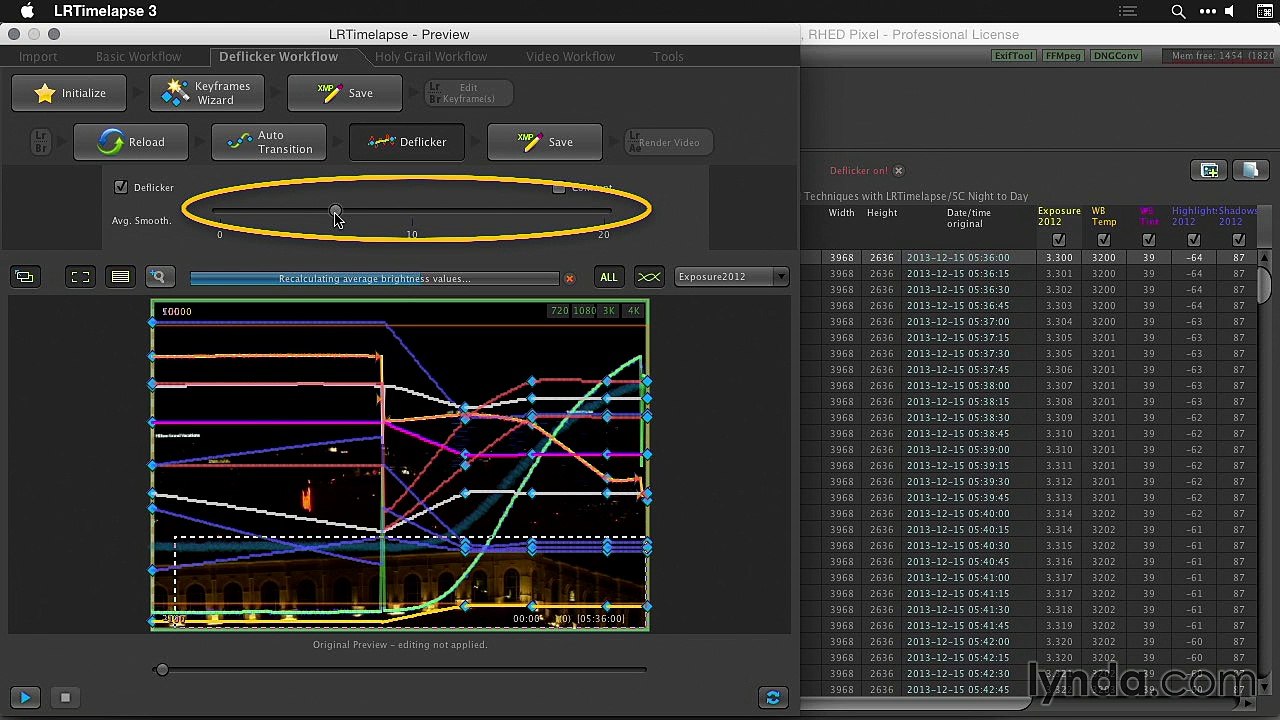Click the list view lines icon
Viewport: 1280px width, 720px height.
coord(120,277)
